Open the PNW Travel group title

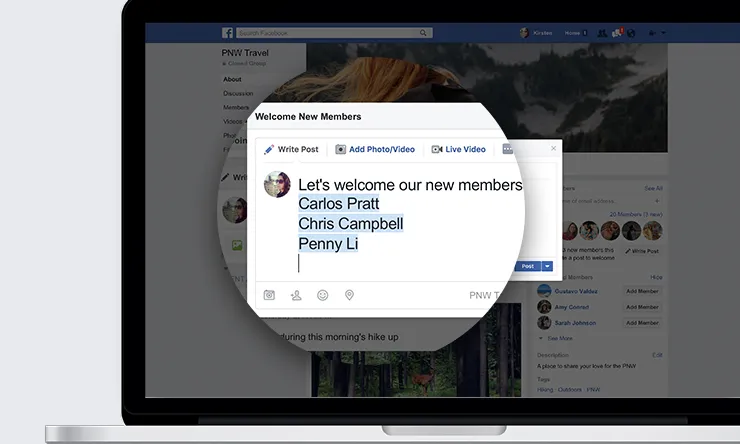tap(245, 53)
